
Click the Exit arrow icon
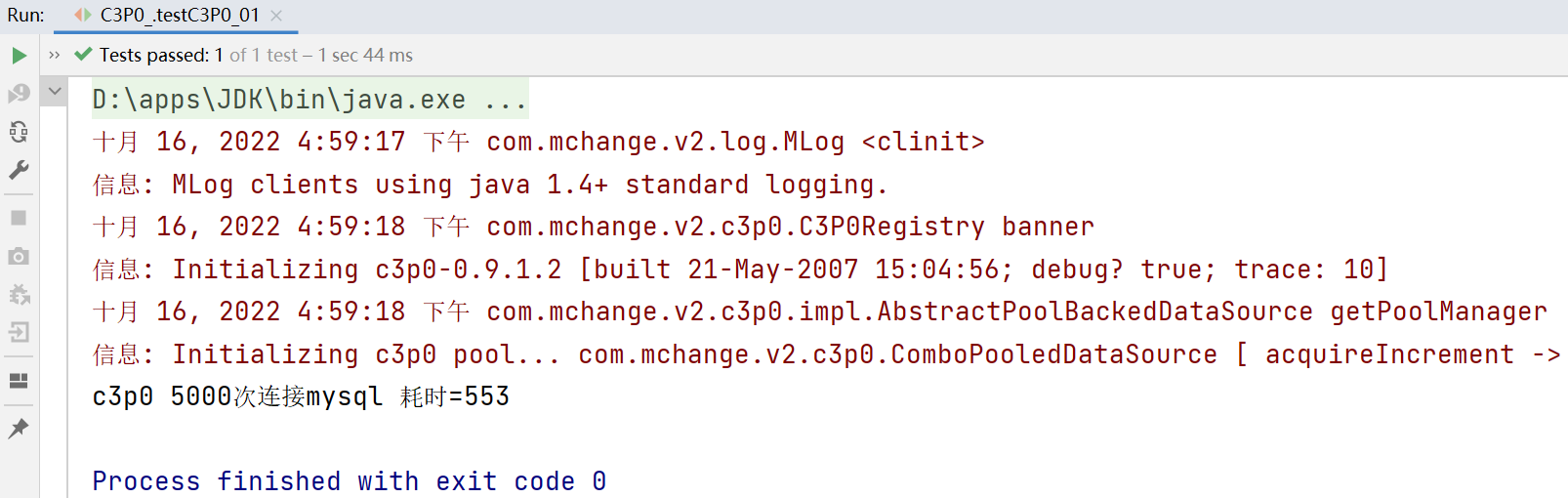click(x=19, y=332)
